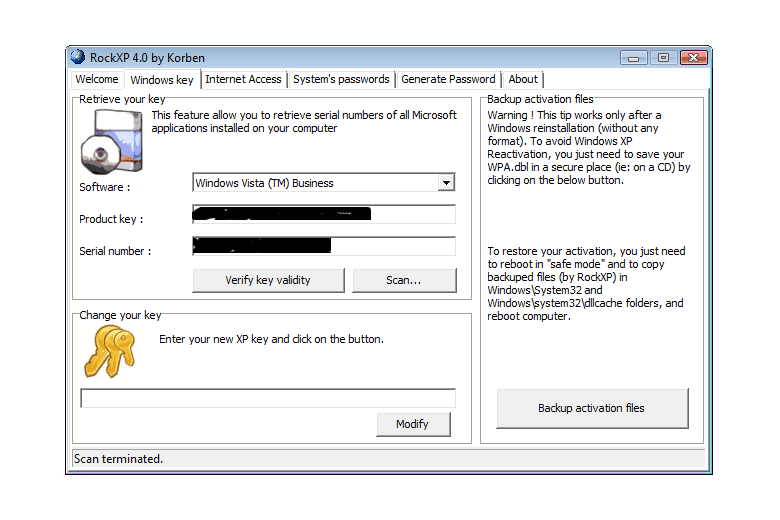The width and height of the screenshot is (780, 520).
Task: Click the 'Retrieve your key' group title
Action: (122, 99)
